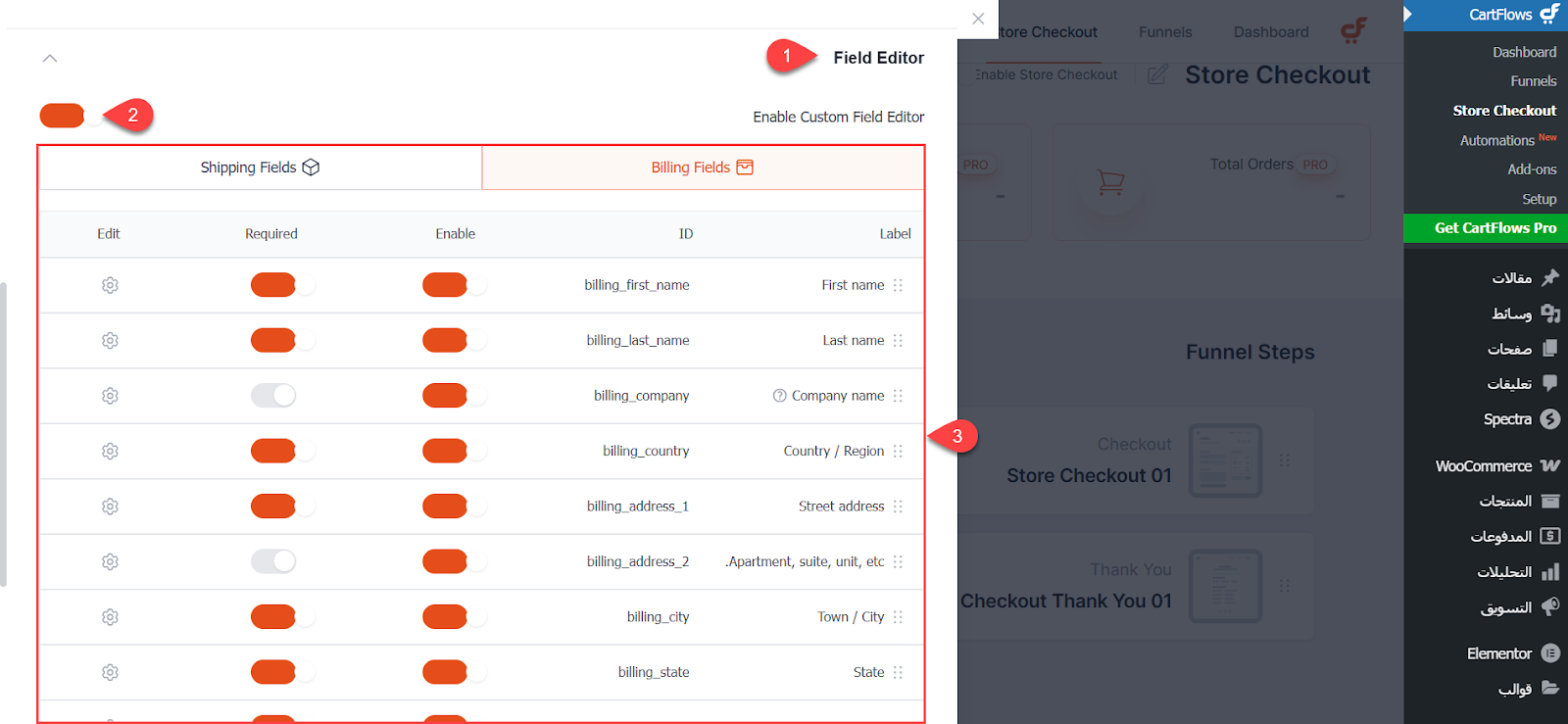Screen dimensions: 1568x724
Task: Collapse the Field Editor section chevron
Action: (50, 58)
